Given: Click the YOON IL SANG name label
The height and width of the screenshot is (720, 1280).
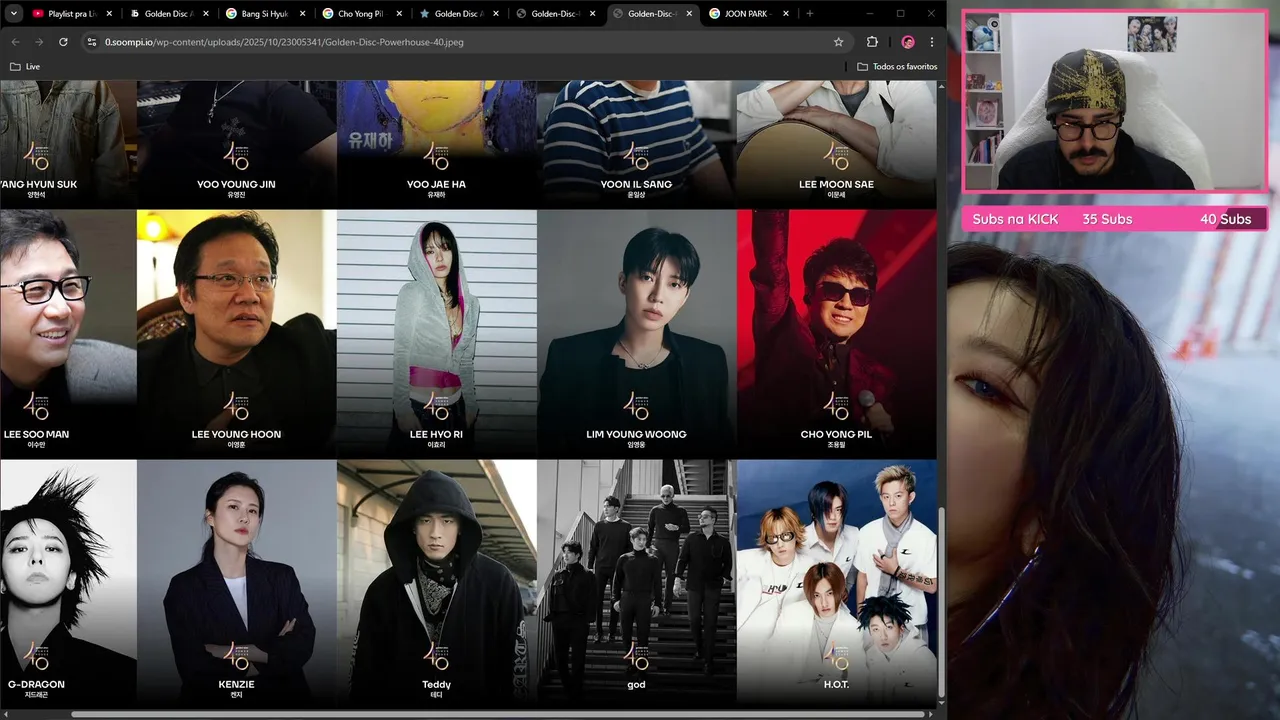Looking at the screenshot, I should [636, 184].
